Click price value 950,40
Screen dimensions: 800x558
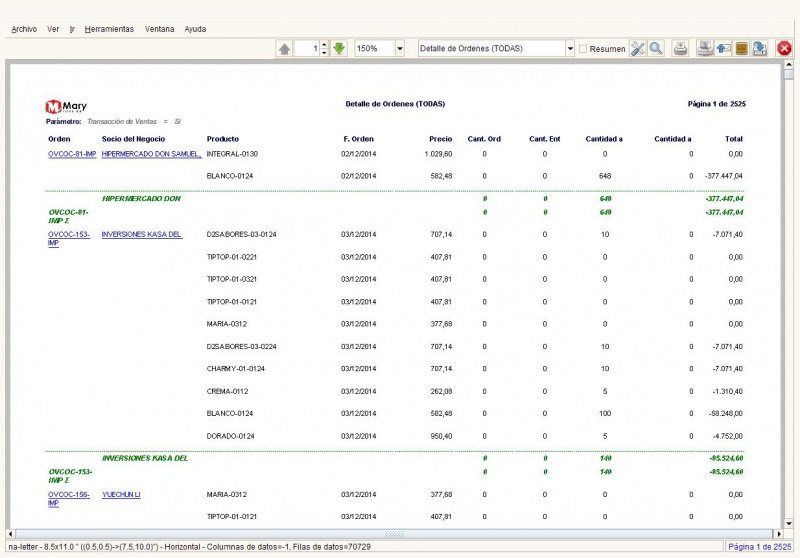(x=441, y=436)
